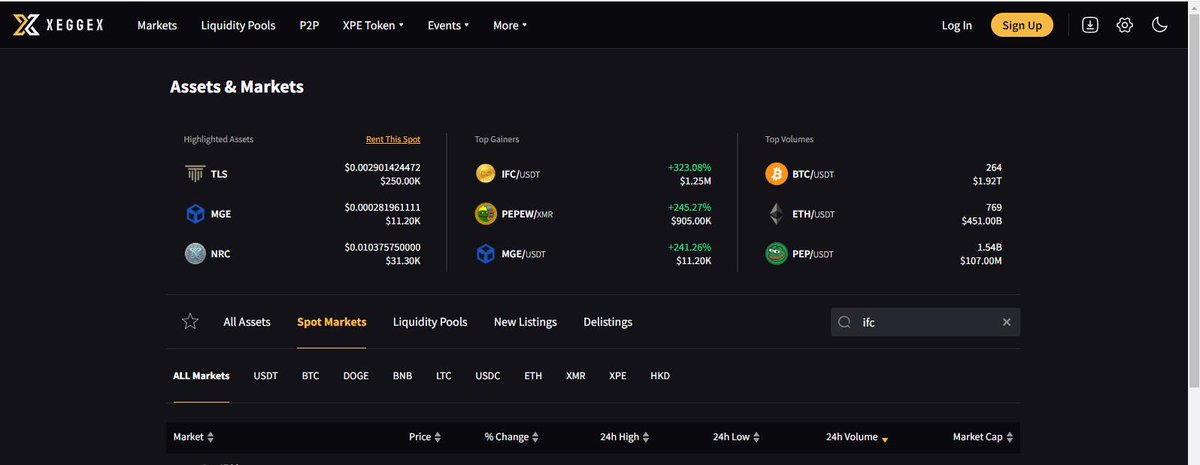The height and width of the screenshot is (465, 1200).
Task: Open the settings gear icon
Action: (1125, 25)
